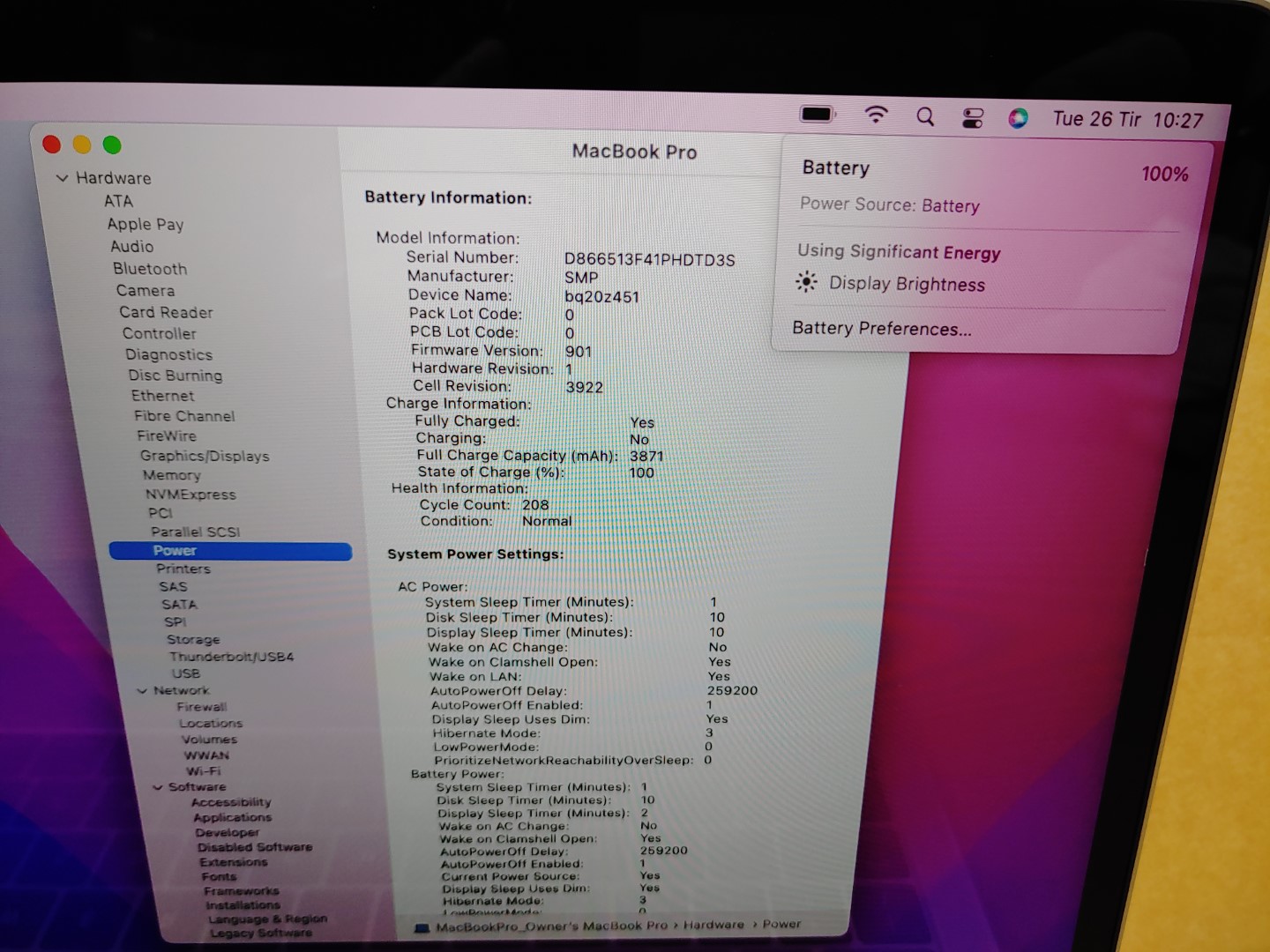Select Bluetooth in the sidebar
The width and height of the screenshot is (1270, 952).
[150, 269]
